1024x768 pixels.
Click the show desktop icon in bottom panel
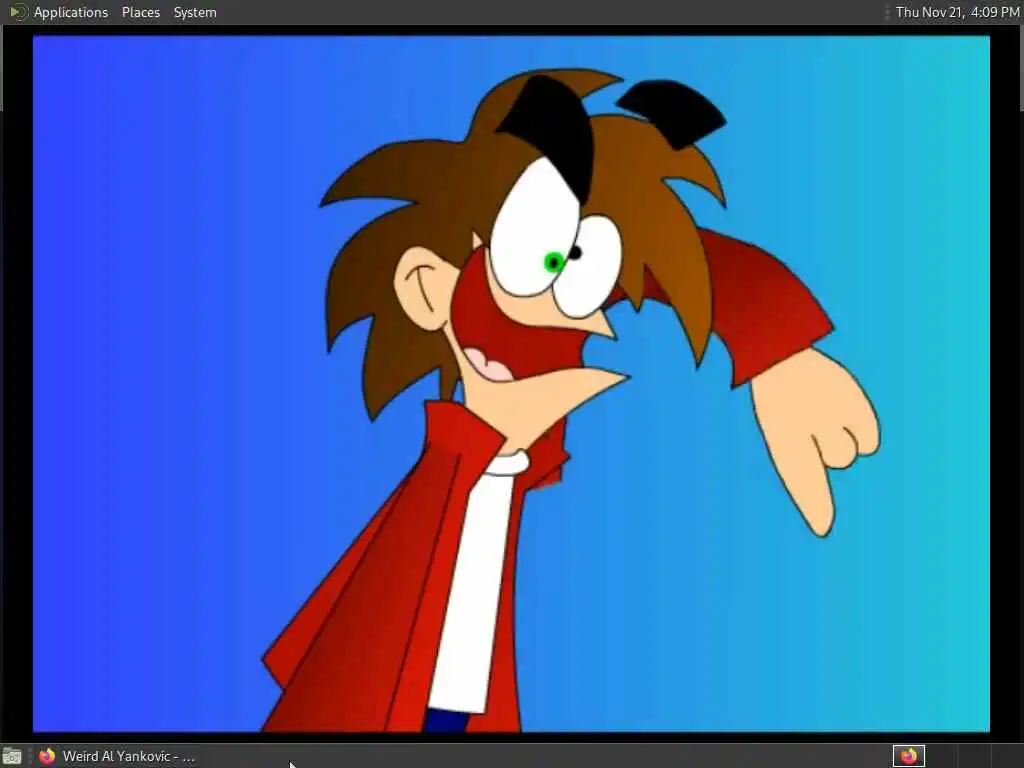click(x=12, y=757)
